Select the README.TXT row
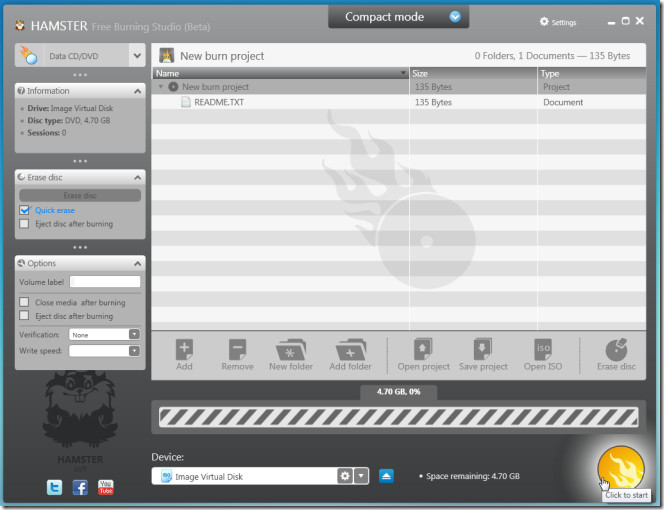This screenshot has height=510, width=664. click(x=398, y=102)
